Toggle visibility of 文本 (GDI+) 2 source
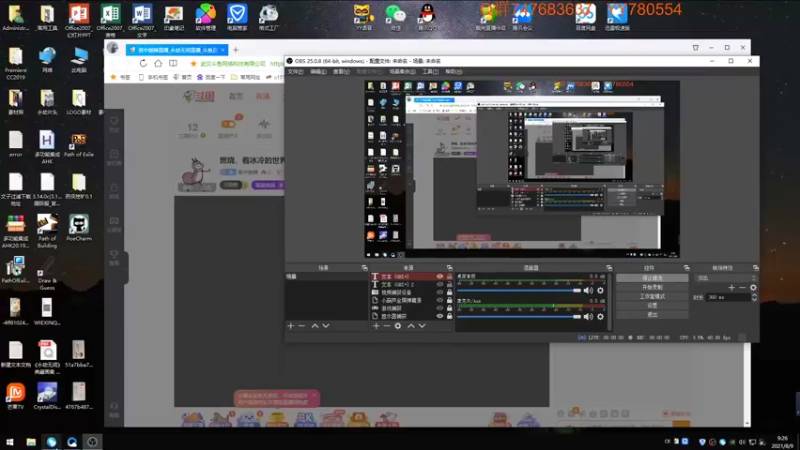 tap(440, 285)
